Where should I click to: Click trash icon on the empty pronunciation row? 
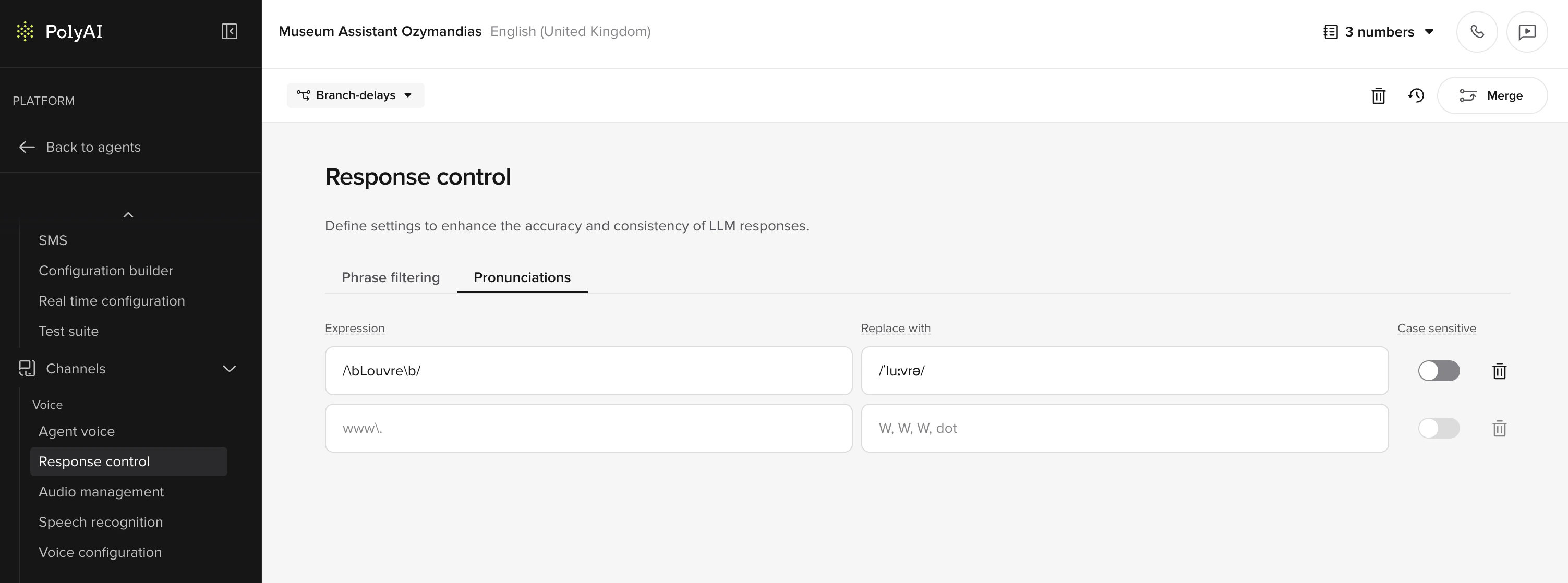click(x=1499, y=429)
